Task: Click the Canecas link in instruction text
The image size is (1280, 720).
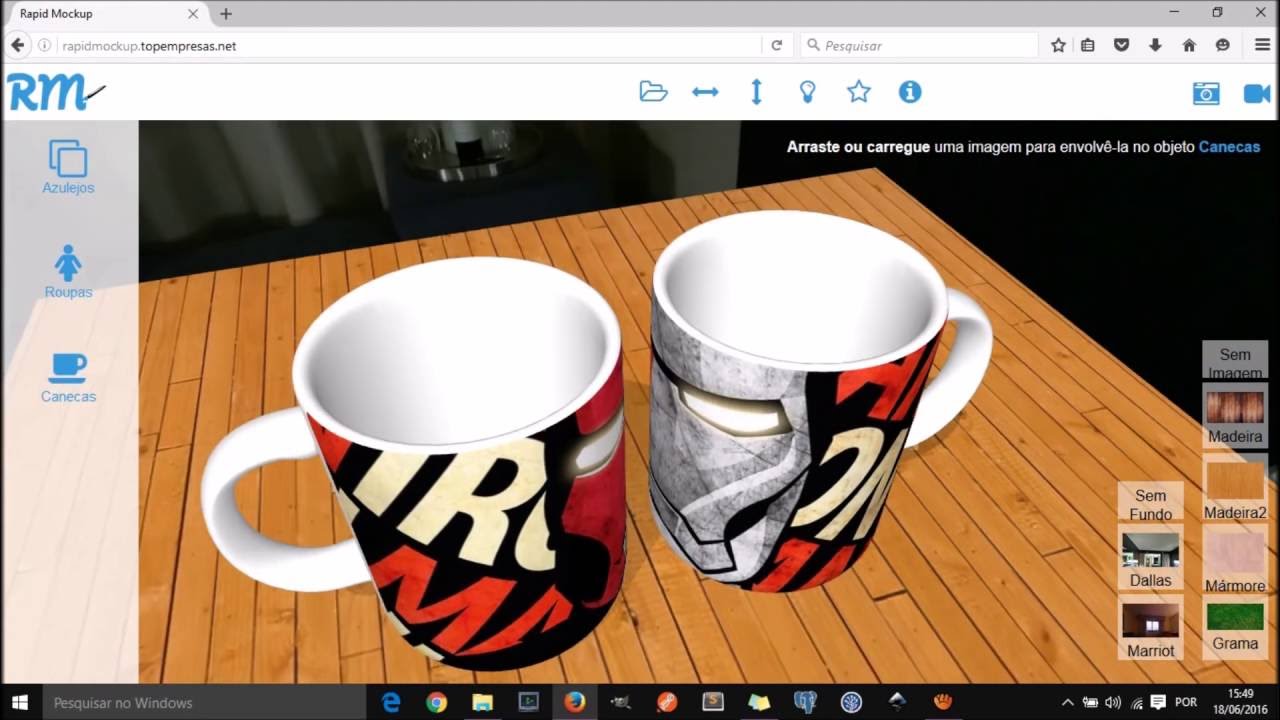Action: pyautogui.click(x=1229, y=147)
